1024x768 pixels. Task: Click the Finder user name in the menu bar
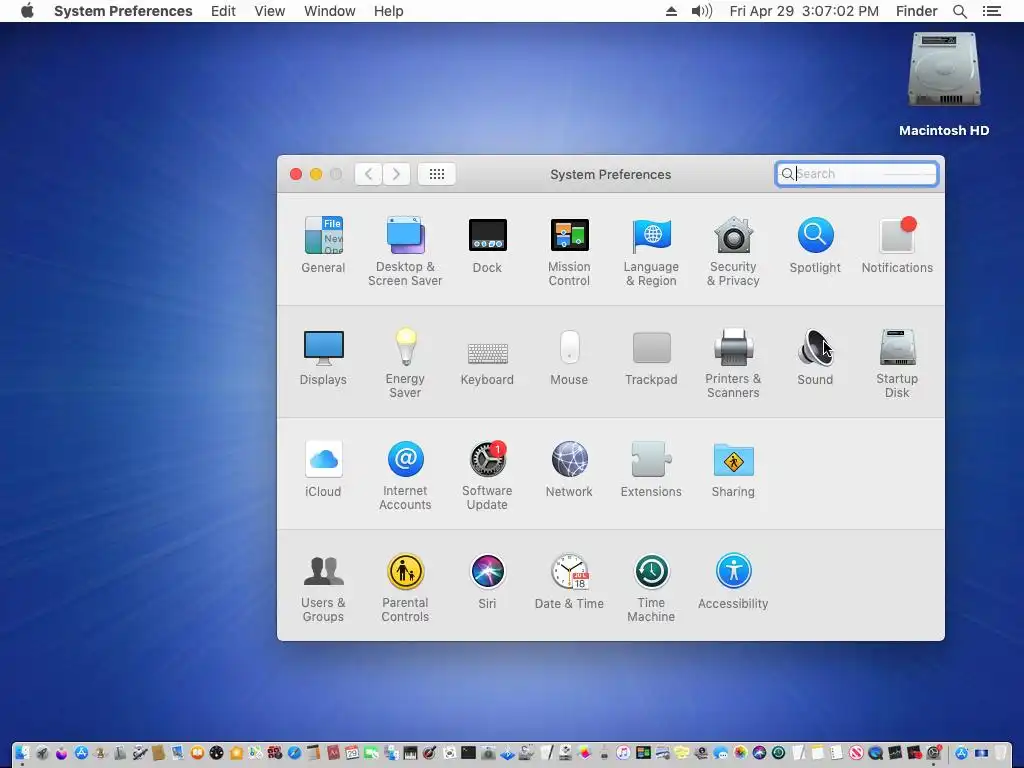[916, 11]
